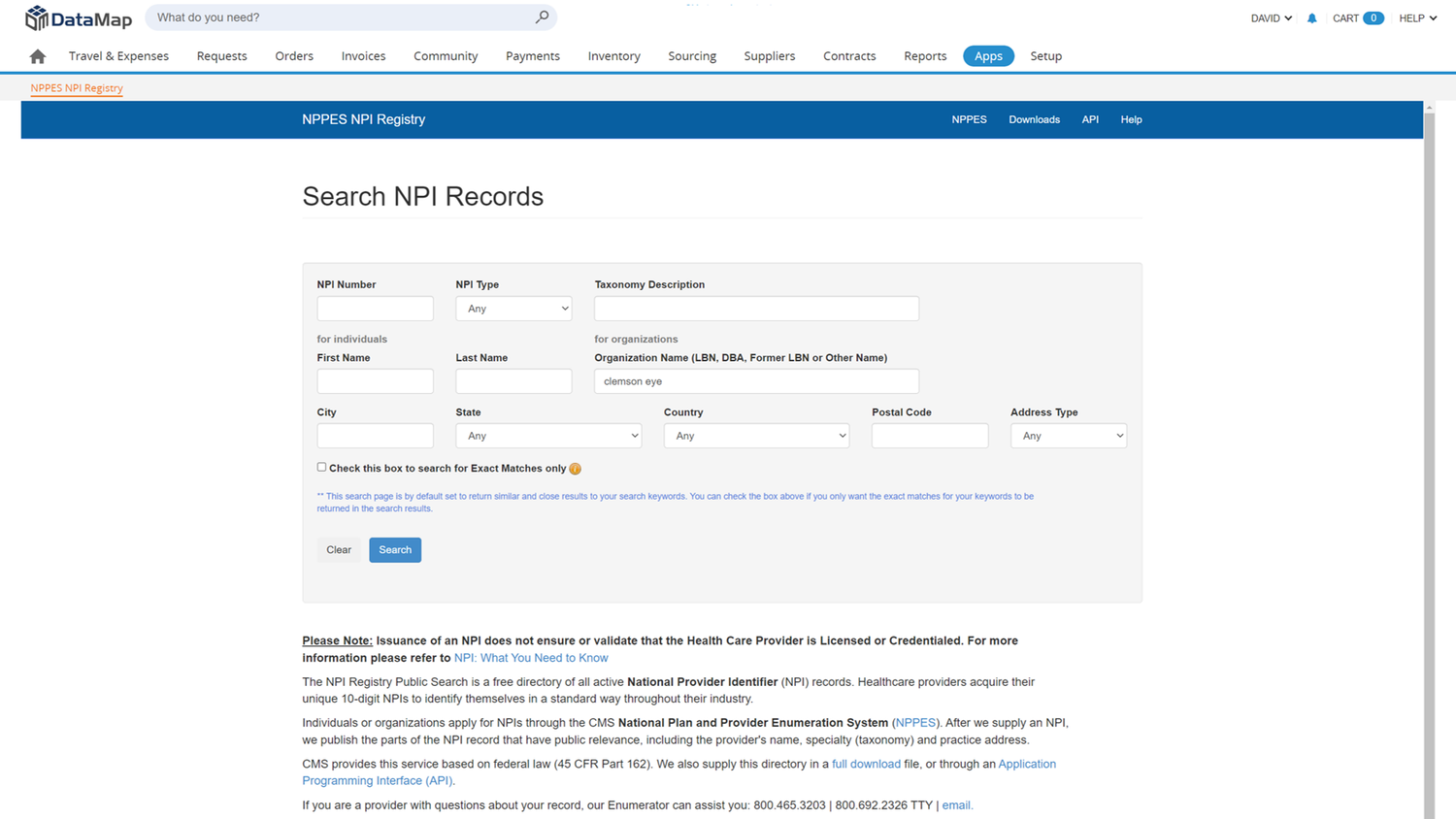Open the Country dropdown
This screenshot has width=1456, height=819.
[755, 435]
